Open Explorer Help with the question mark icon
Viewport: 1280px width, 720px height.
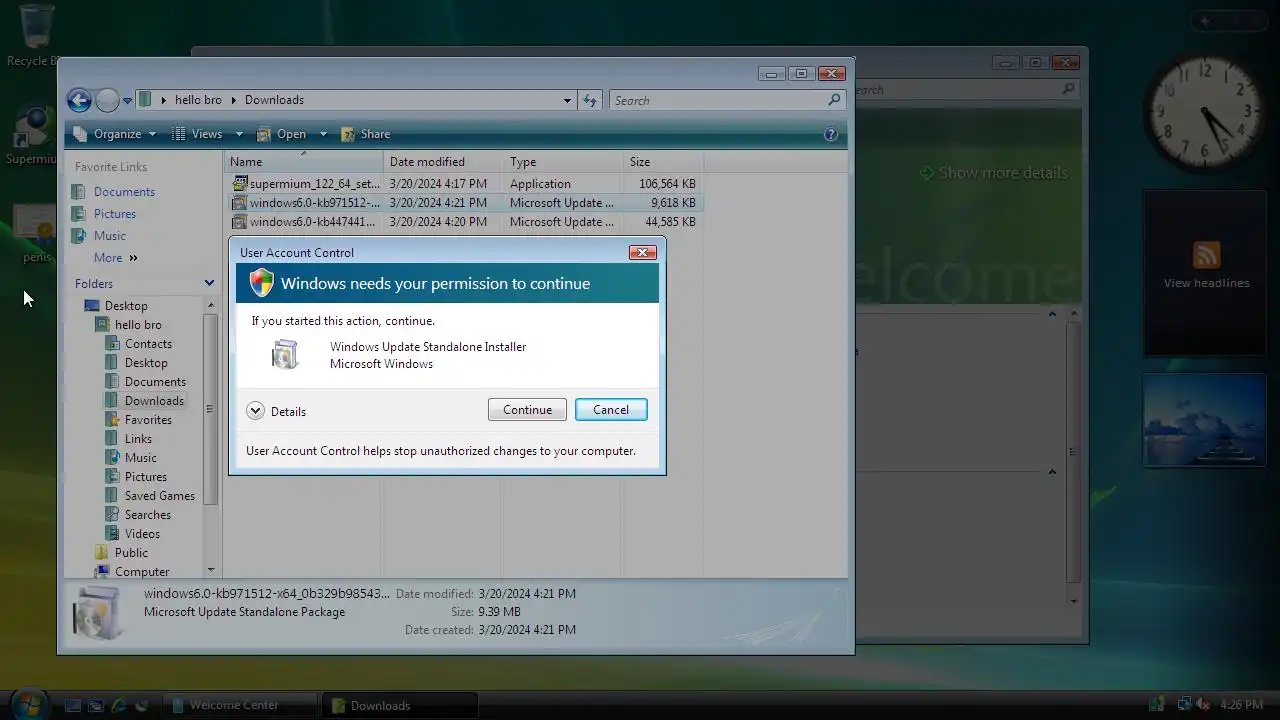click(x=831, y=134)
